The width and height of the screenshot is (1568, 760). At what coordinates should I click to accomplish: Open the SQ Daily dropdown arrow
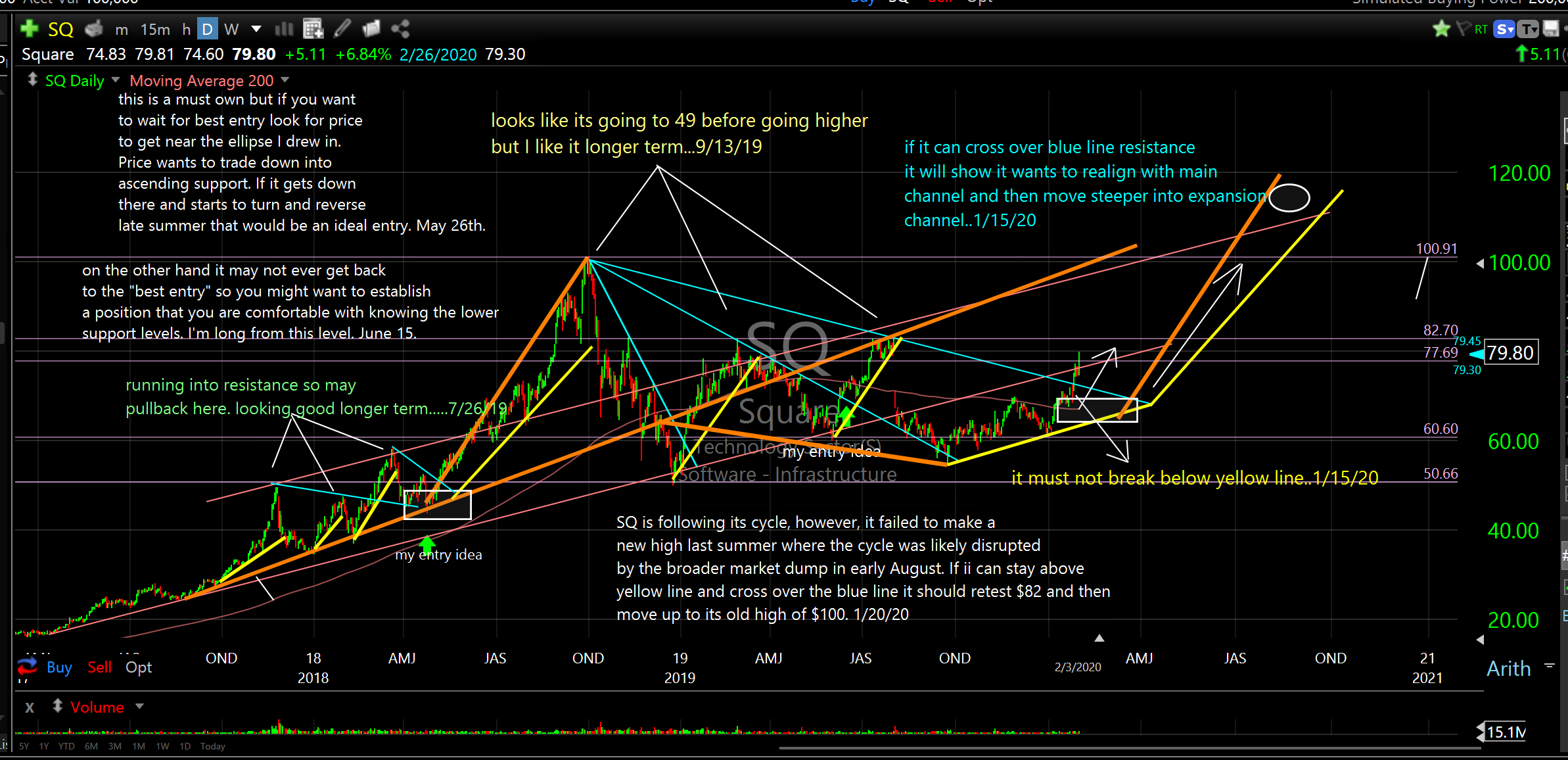[116, 80]
